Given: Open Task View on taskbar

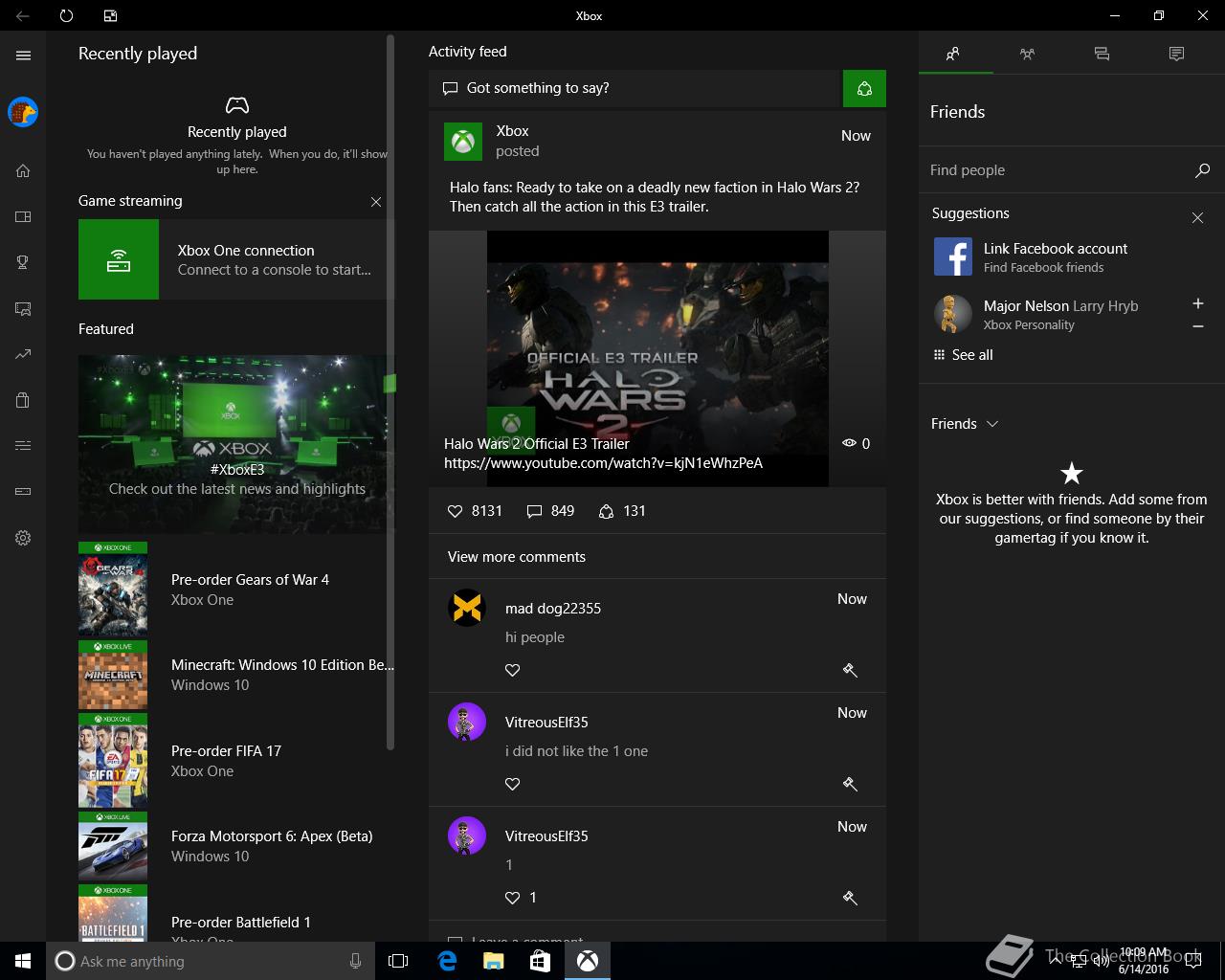Looking at the screenshot, I should (x=398, y=961).
